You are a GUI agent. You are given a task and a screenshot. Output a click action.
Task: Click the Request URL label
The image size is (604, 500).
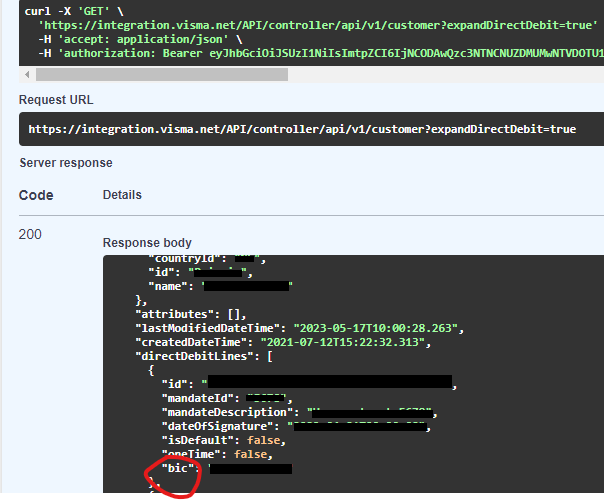pos(56,100)
